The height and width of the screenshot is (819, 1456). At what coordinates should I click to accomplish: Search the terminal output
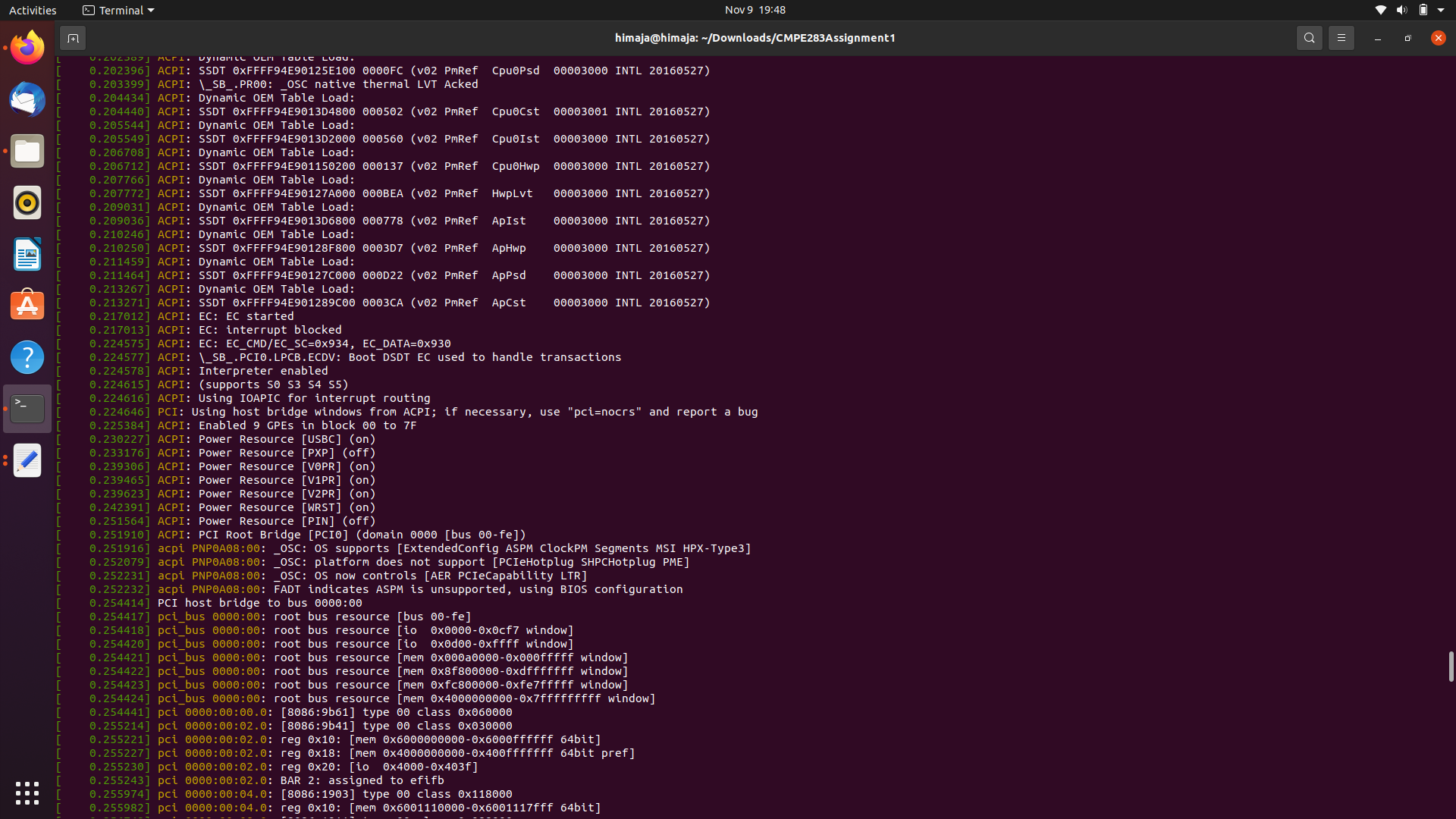point(1309,38)
